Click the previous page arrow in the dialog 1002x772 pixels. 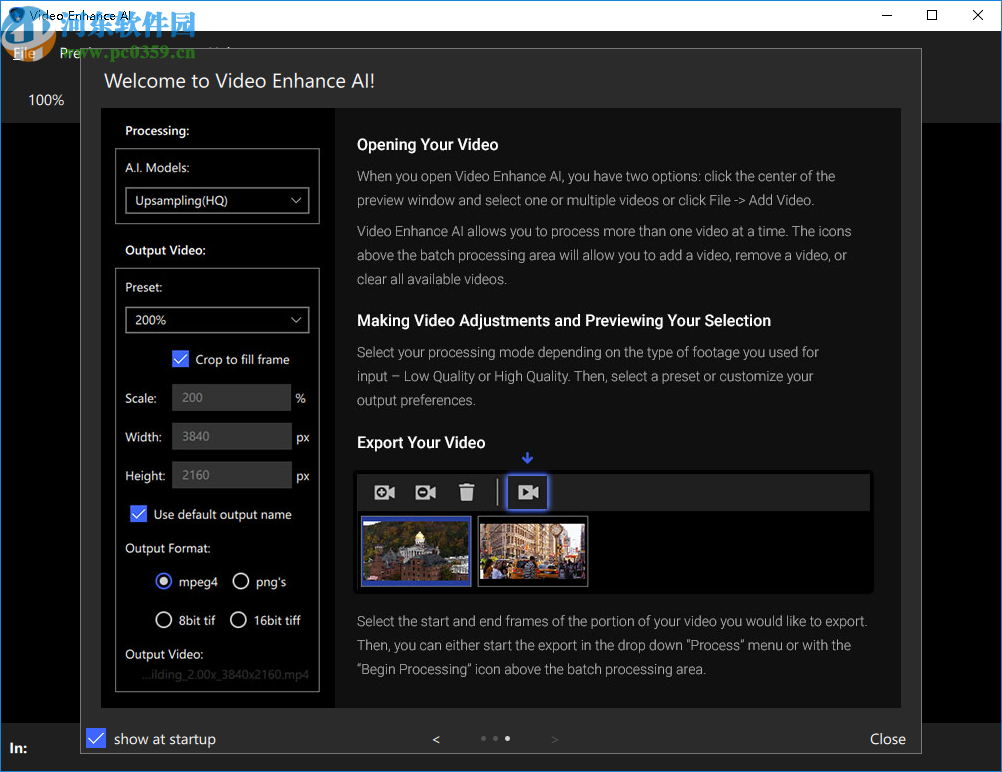[x=436, y=739]
